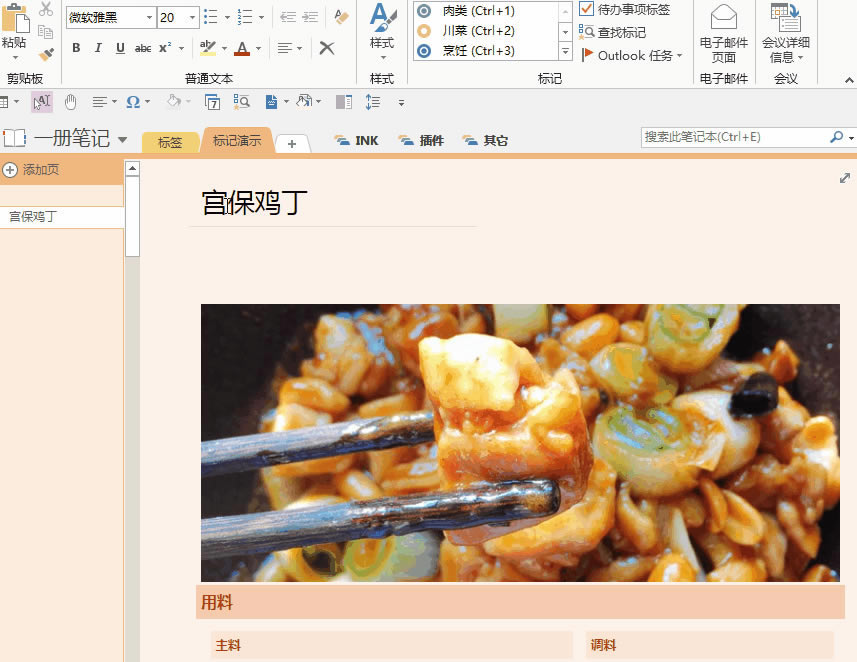Open the font name dropdown
Viewport: 857px width, 662px height.
(149, 17)
